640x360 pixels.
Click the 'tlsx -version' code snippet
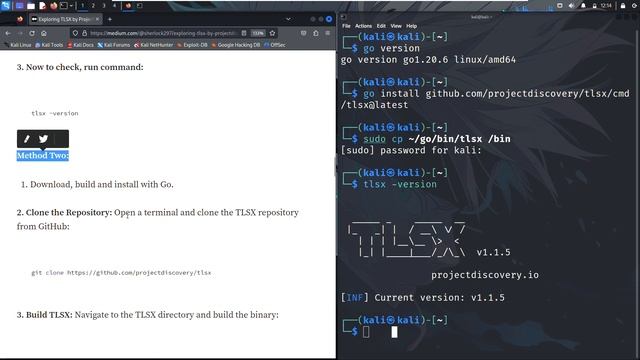(x=55, y=113)
